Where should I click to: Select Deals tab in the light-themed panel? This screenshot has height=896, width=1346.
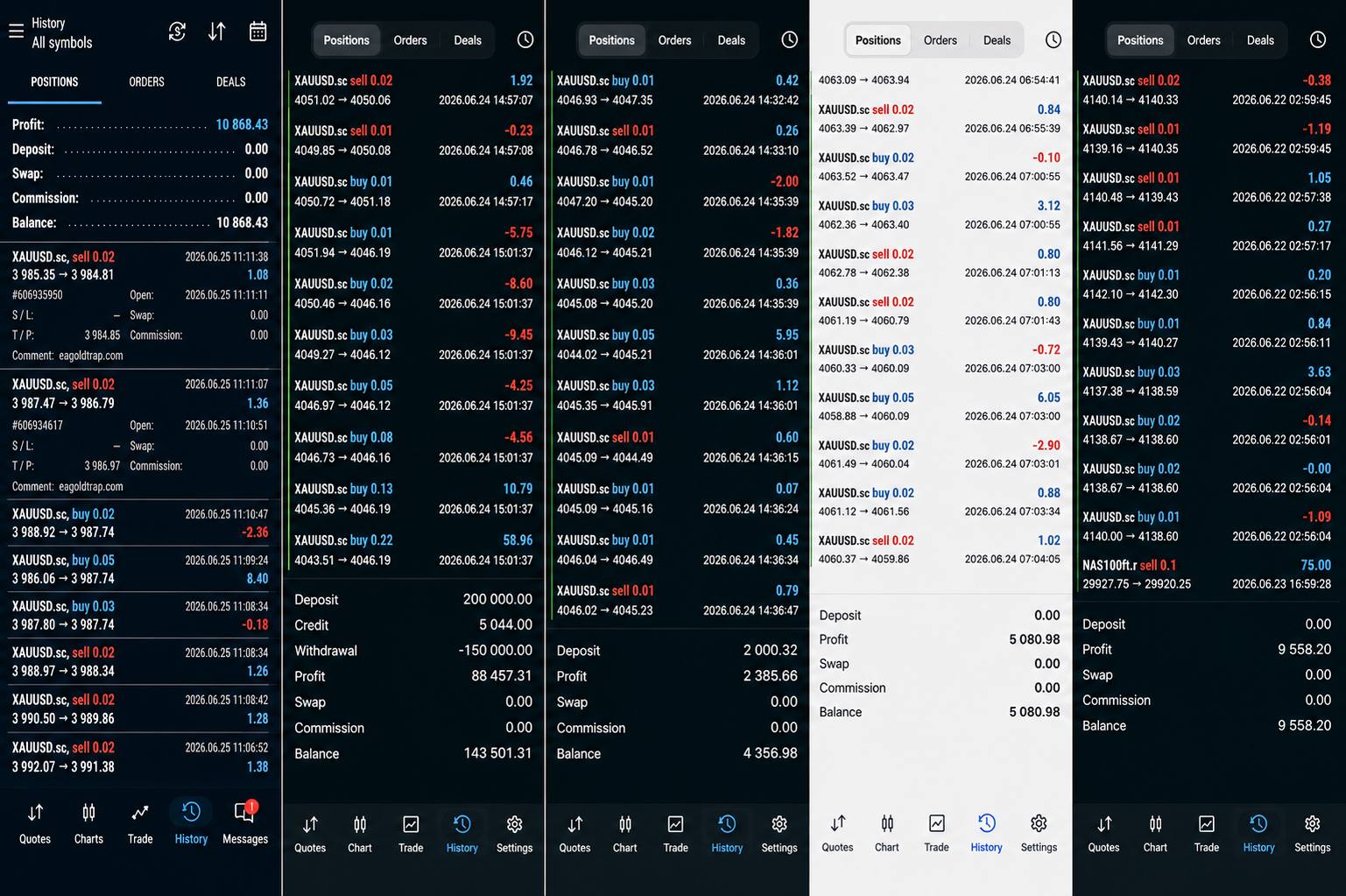pyautogui.click(x=997, y=40)
